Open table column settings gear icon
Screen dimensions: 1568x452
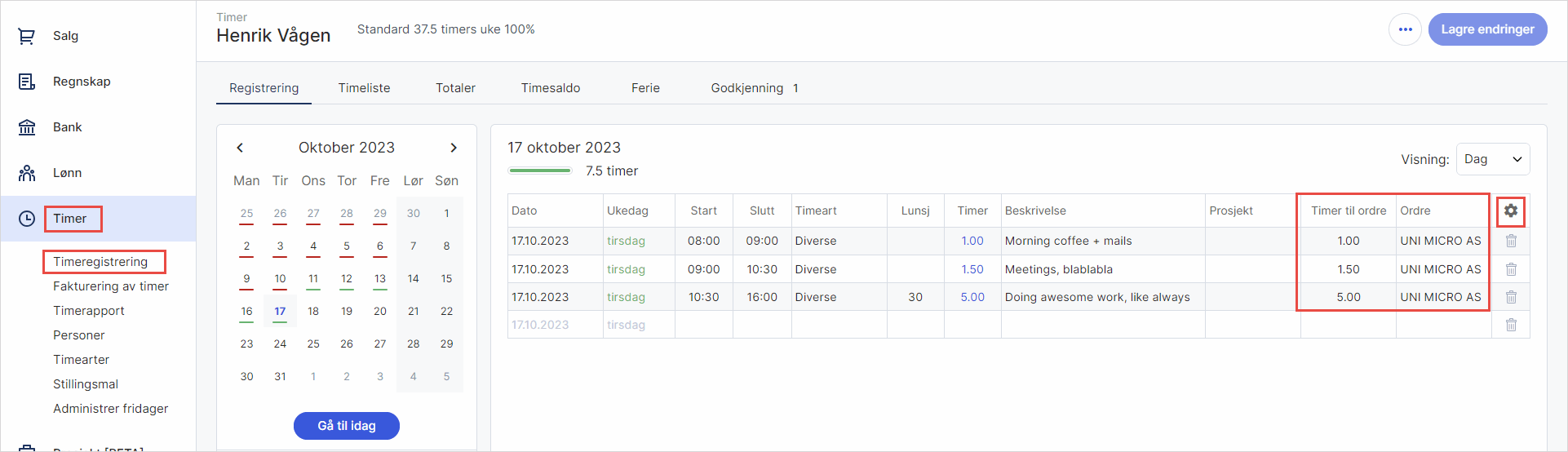(1511, 210)
